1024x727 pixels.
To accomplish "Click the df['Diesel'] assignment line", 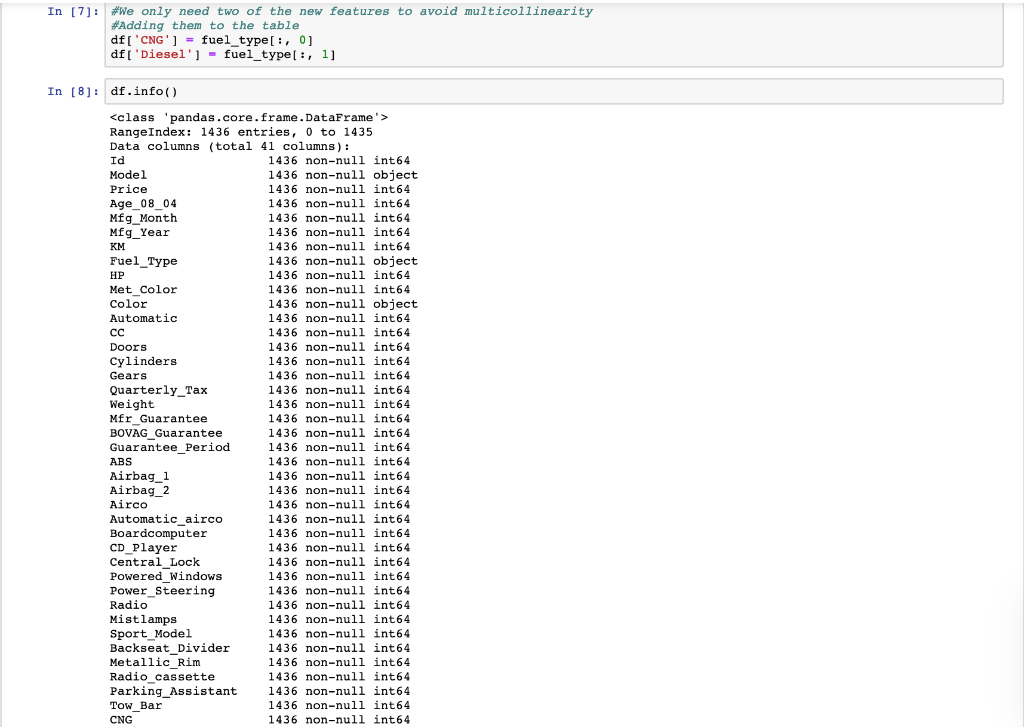I will point(222,54).
